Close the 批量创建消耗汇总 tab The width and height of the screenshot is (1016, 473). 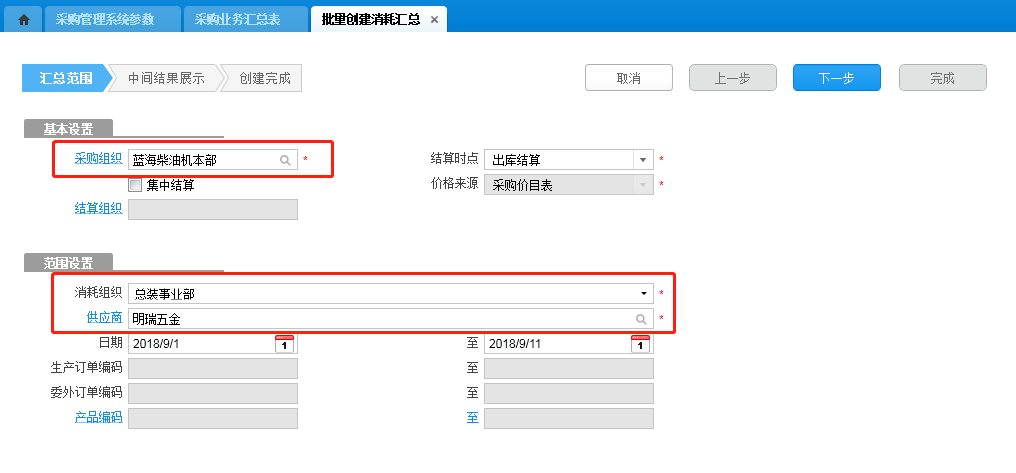point(433,20)
